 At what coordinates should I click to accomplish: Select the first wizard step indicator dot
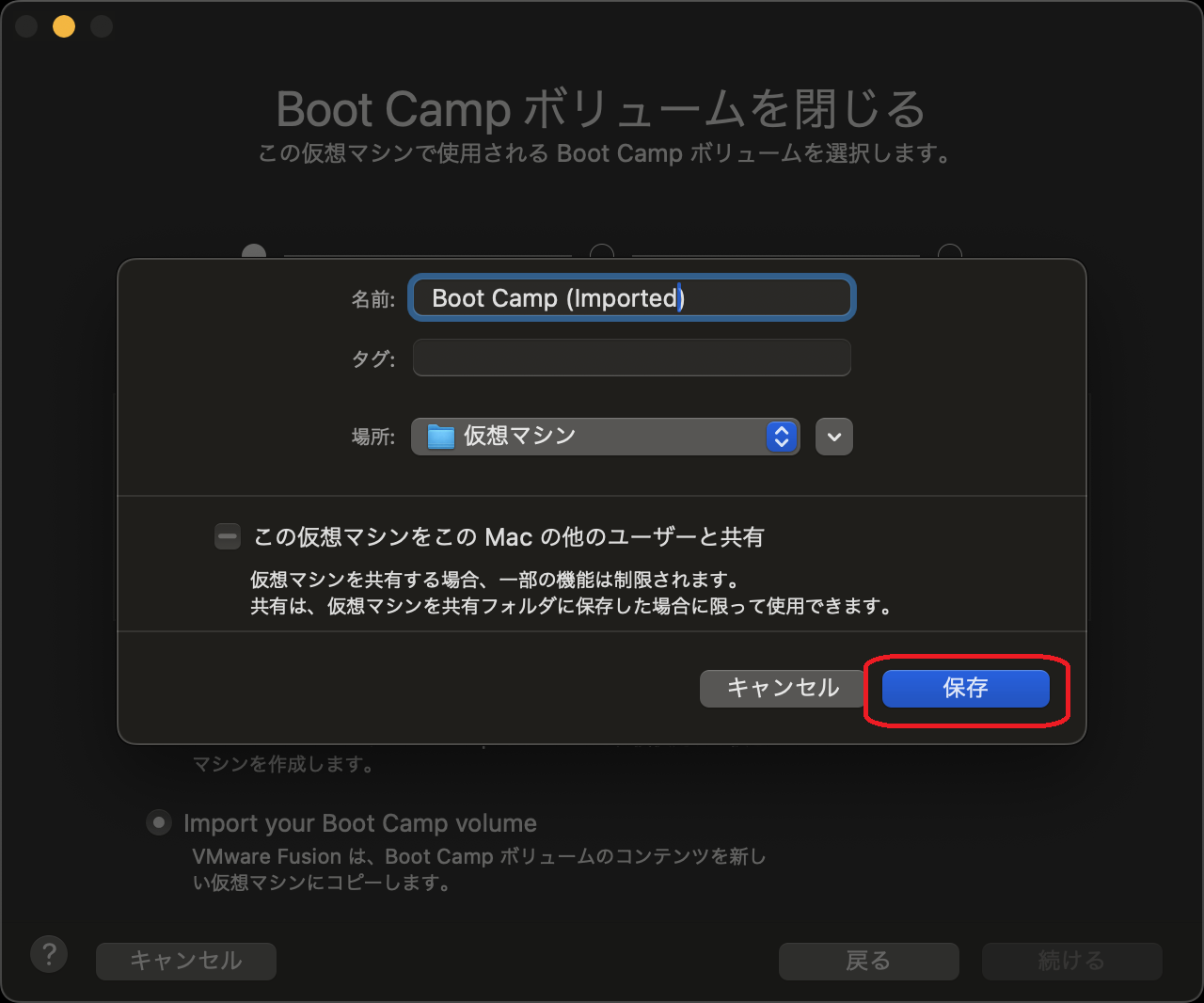point(254,252)
